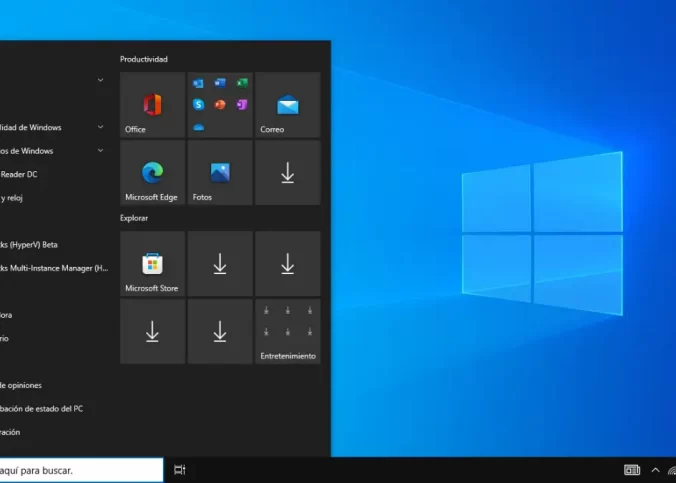
Task: Click the Productividad group header
Action: [x=144, y=59]
